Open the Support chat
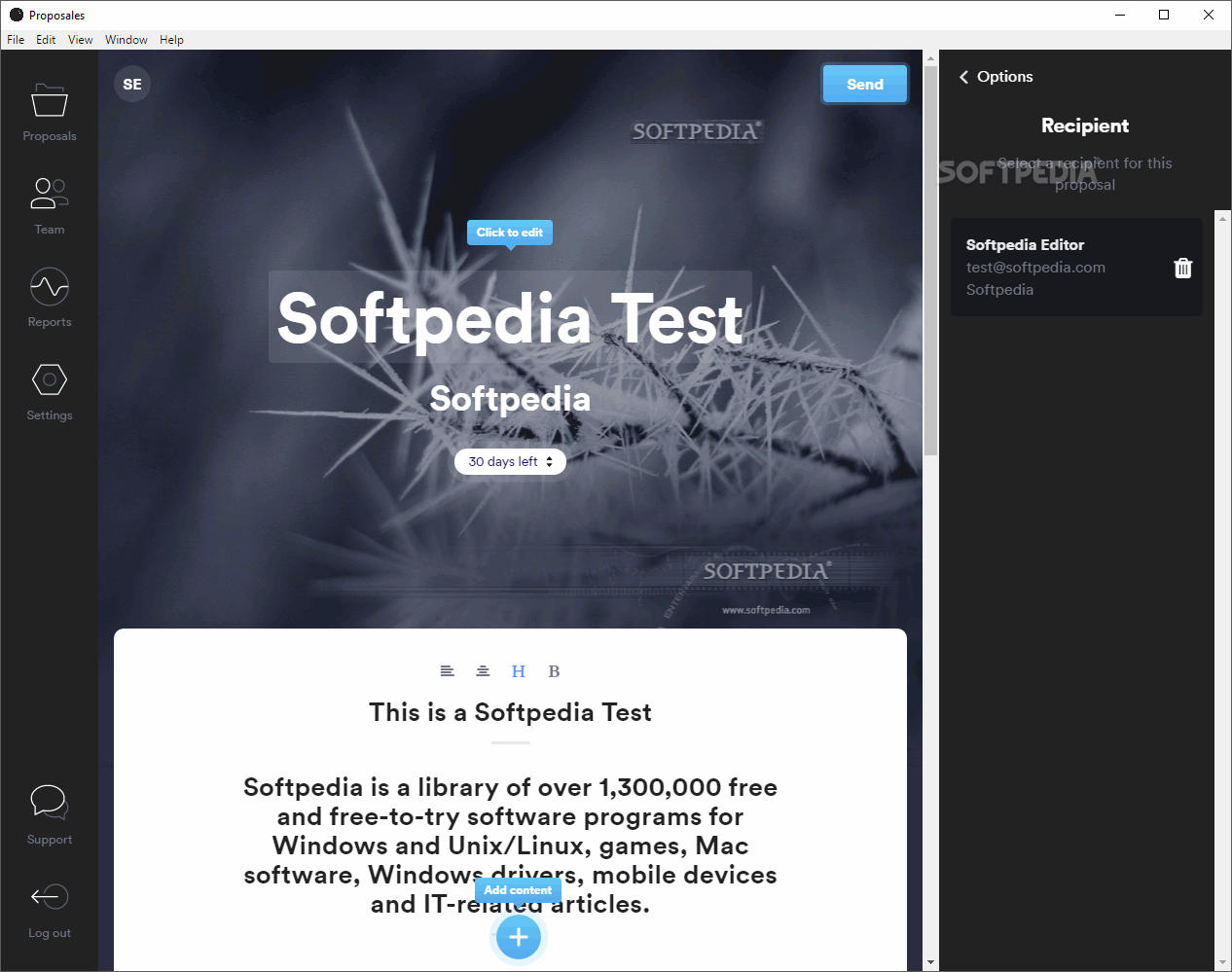 pyautogui.click(x=50, y=814)
